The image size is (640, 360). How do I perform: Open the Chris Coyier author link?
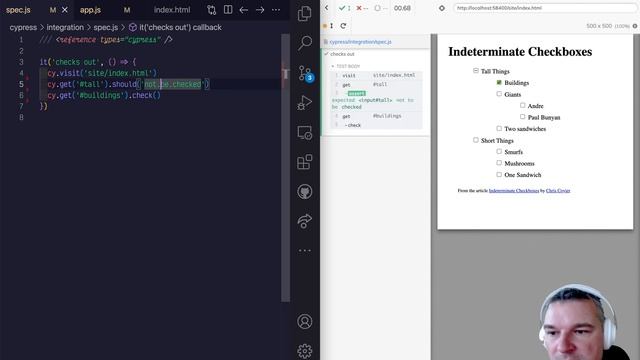[x=558, y=191]
